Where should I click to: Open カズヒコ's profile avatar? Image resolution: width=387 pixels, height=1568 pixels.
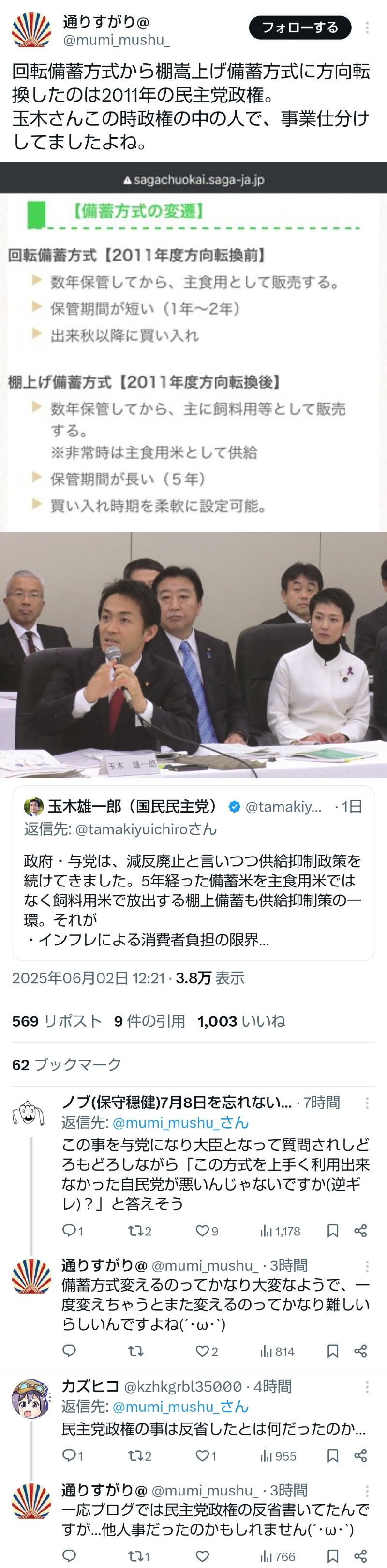tap(31, 1398)
